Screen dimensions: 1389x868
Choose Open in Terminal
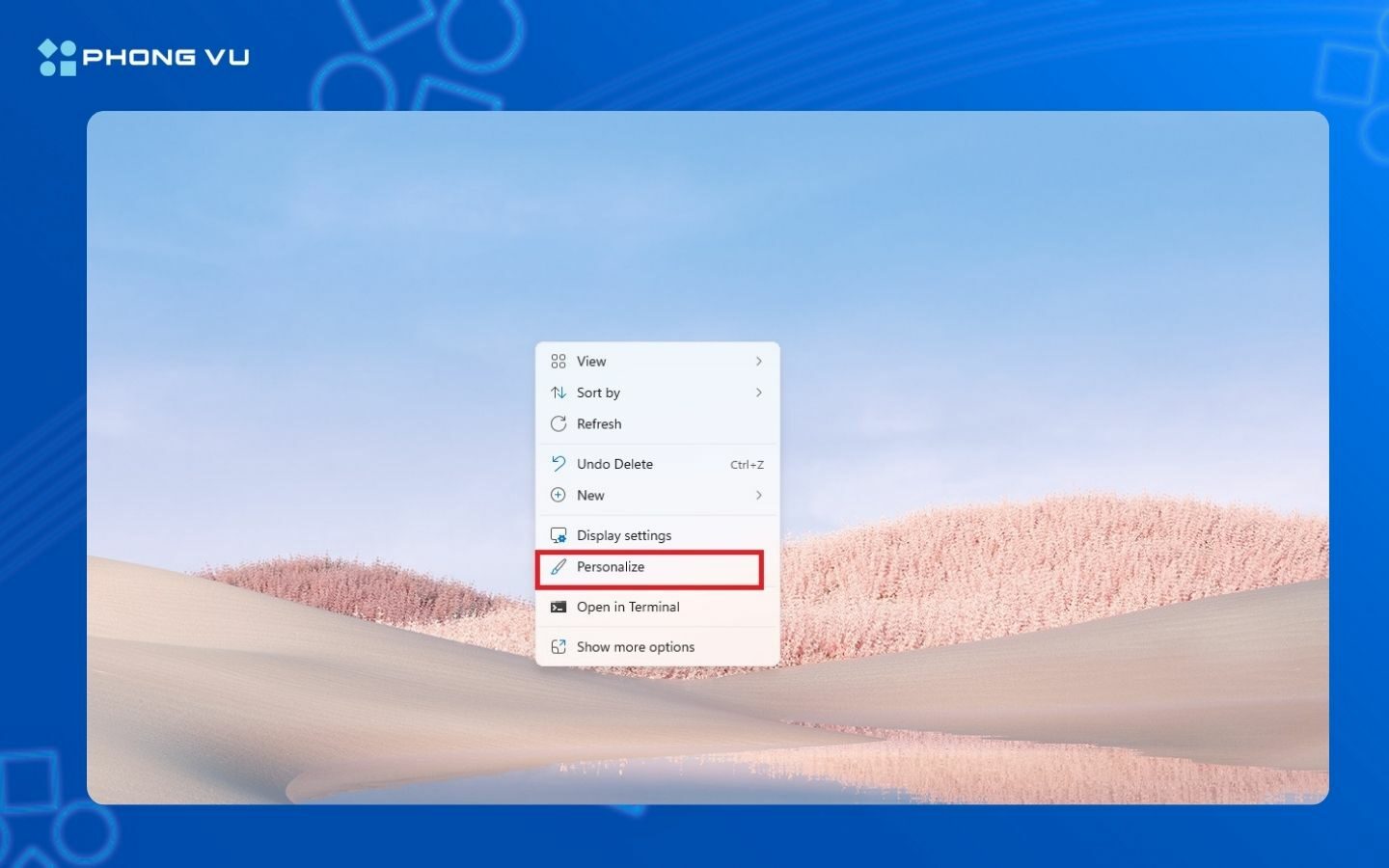(x=657, y=607)
